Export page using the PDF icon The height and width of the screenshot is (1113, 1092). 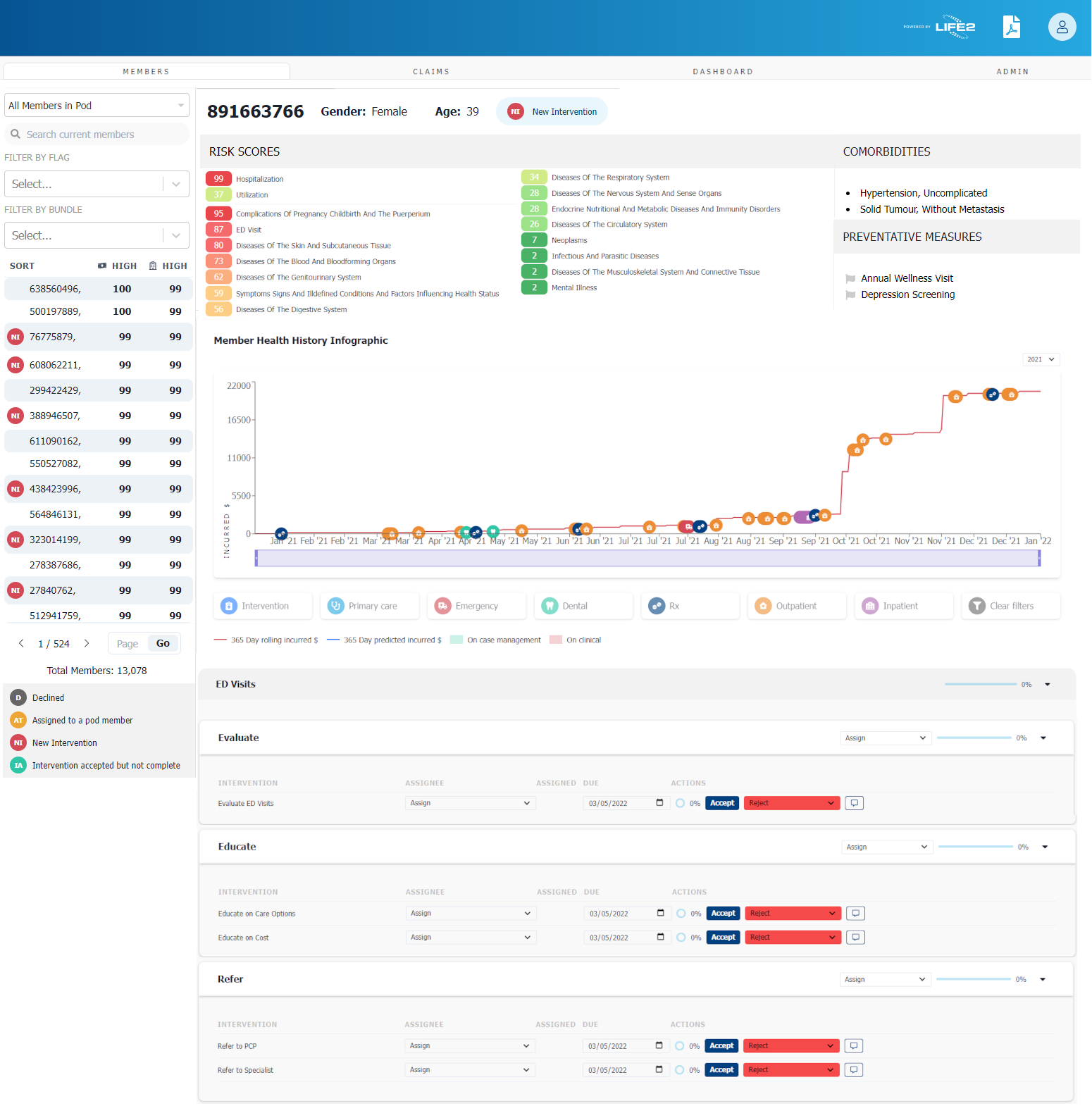(1012, 27)
